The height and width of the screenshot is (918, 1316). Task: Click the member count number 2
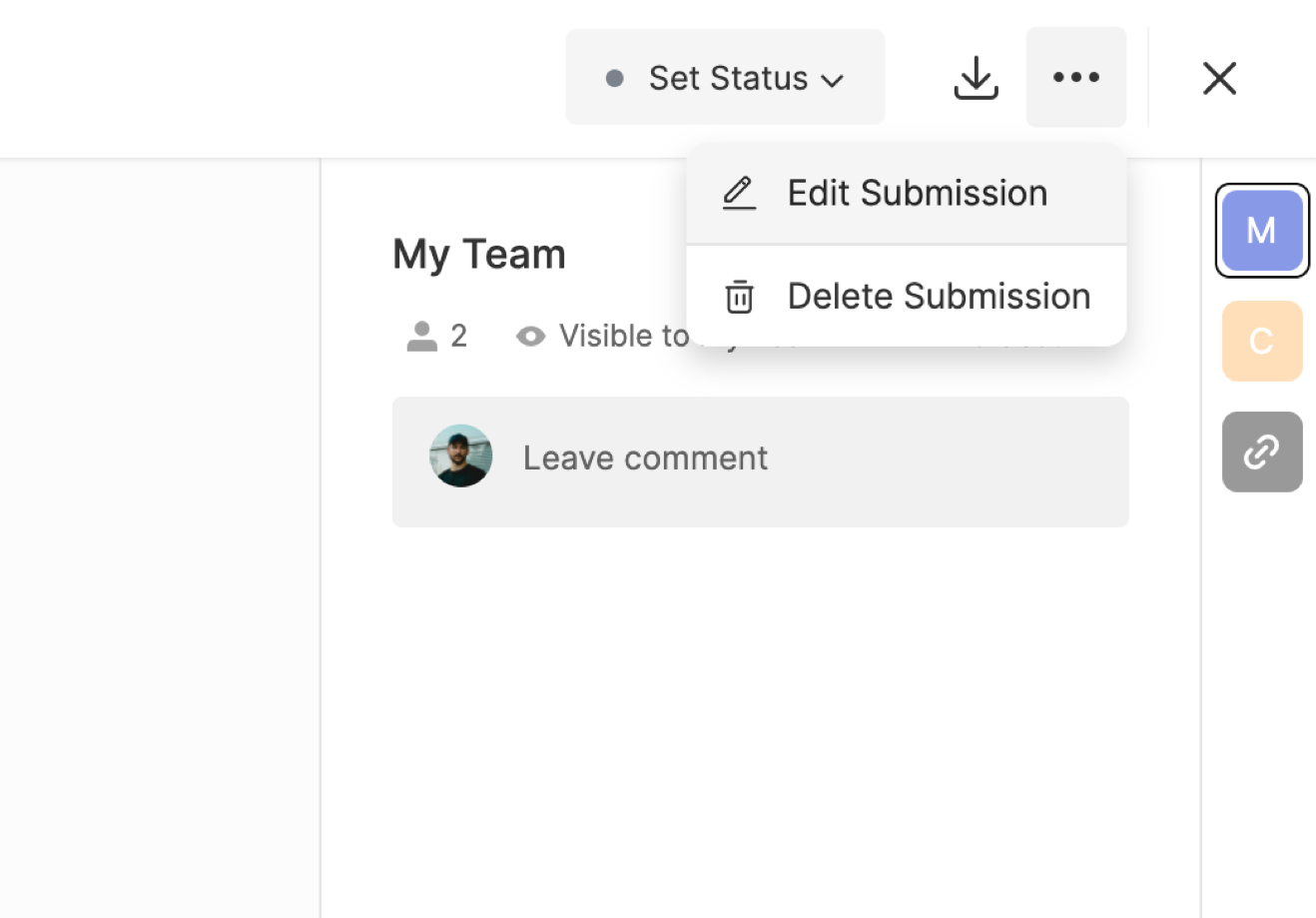pos(459,337)
